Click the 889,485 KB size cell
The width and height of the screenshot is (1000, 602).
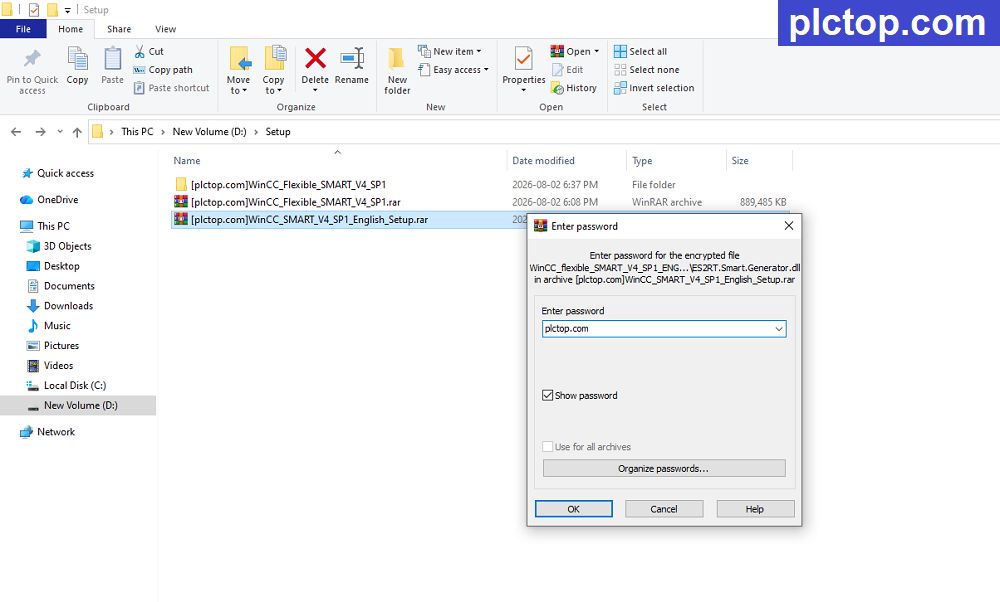coord(763,202)
